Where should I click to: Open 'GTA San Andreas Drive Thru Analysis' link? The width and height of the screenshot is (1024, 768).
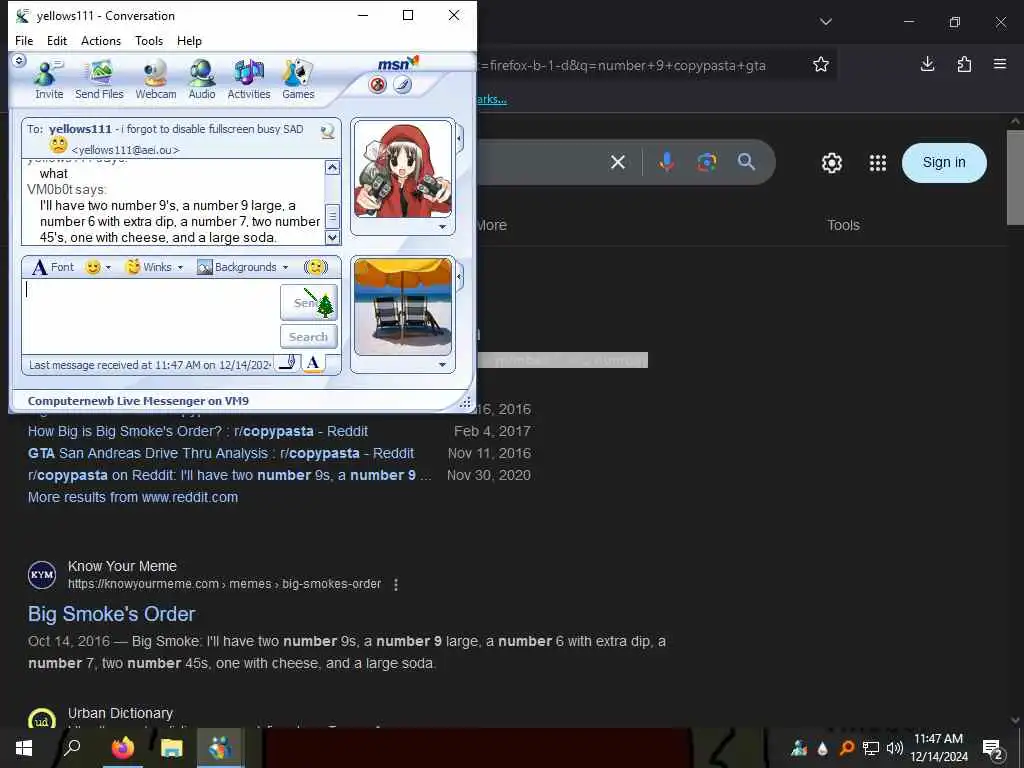click(221, 453)
